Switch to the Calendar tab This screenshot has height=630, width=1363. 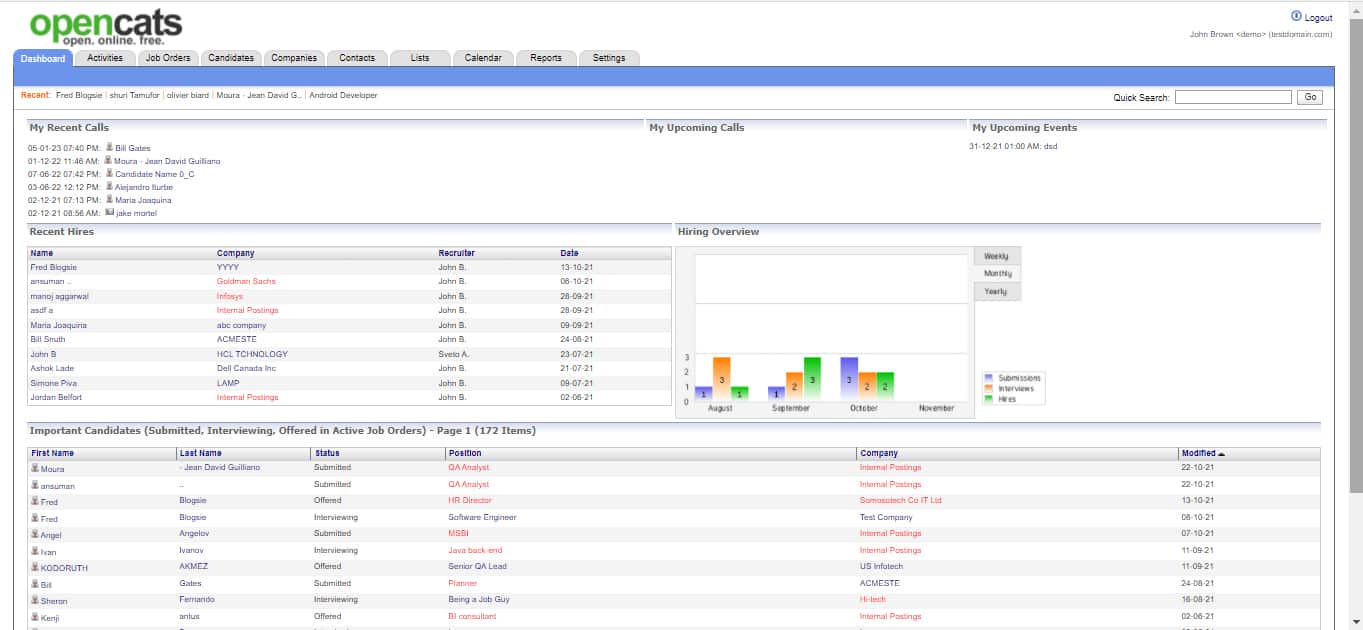[483, 58]
